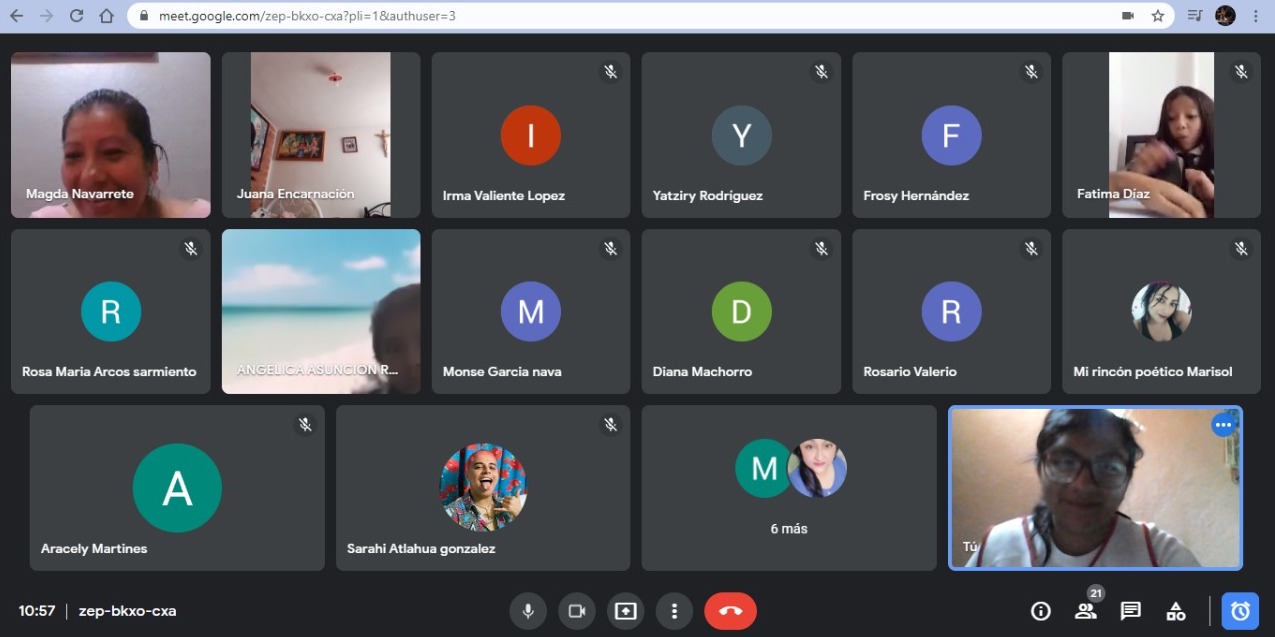Reload the page in browser toolbar
This screenshot has width=1275, height=637.
click(76, 16)
